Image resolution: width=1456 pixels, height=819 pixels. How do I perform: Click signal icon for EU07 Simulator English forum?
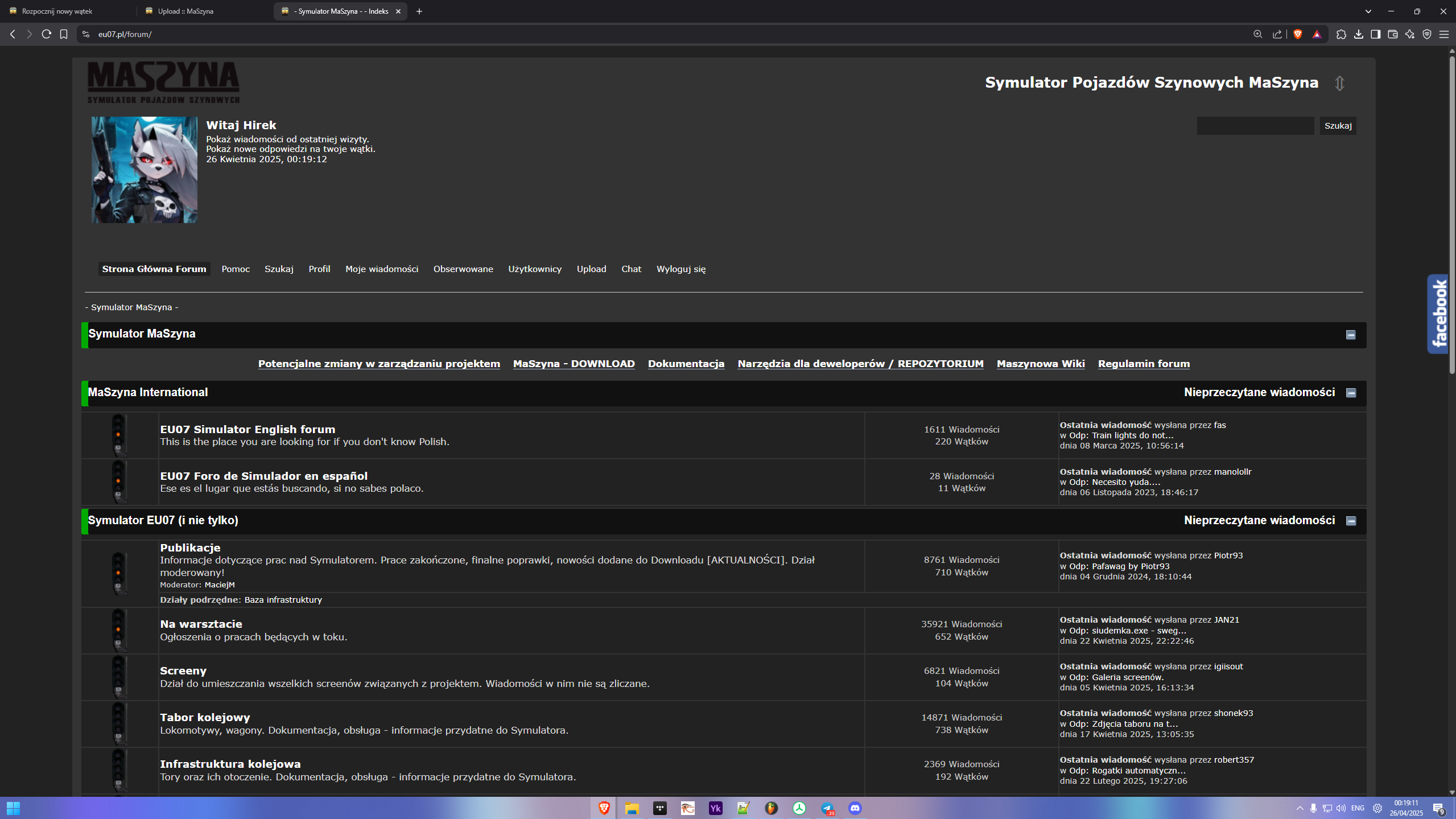118,435
